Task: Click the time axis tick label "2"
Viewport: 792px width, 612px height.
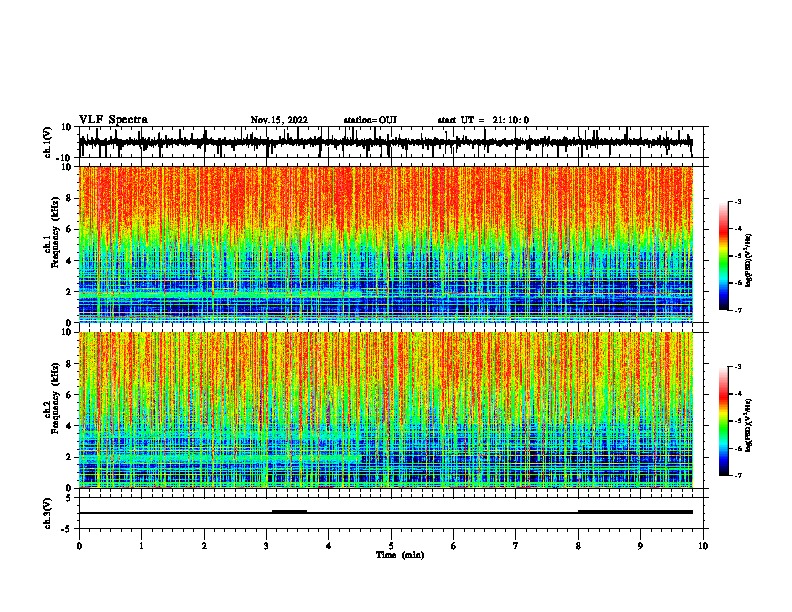Action: click(204, 546)
